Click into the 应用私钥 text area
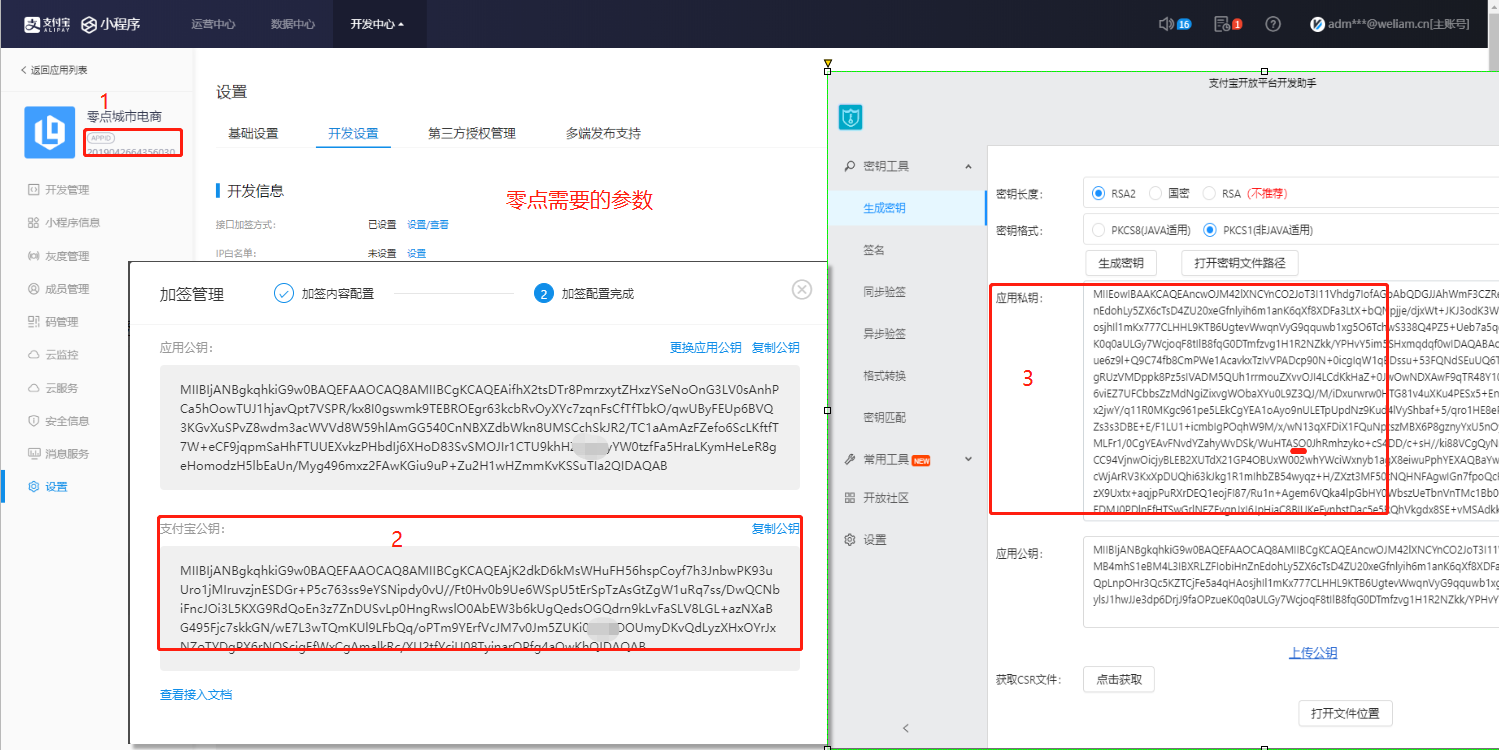 point(1291,402)
